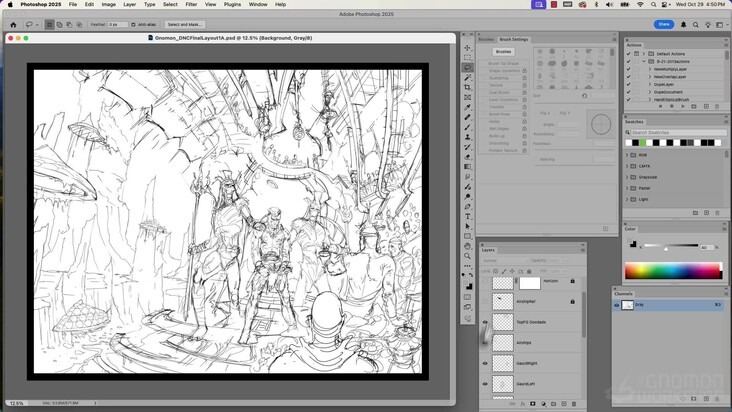
Task: Click the Select and Mask button
Action: click(x=185, y=24)
